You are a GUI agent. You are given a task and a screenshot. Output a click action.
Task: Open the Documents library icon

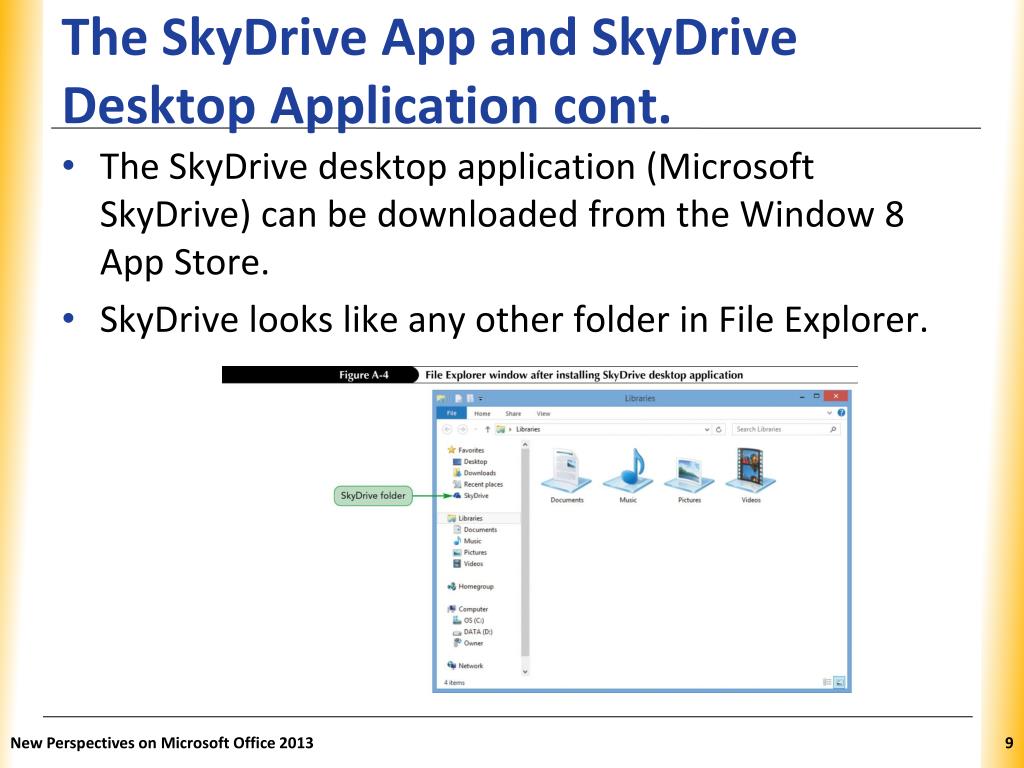tap(566, 470)
